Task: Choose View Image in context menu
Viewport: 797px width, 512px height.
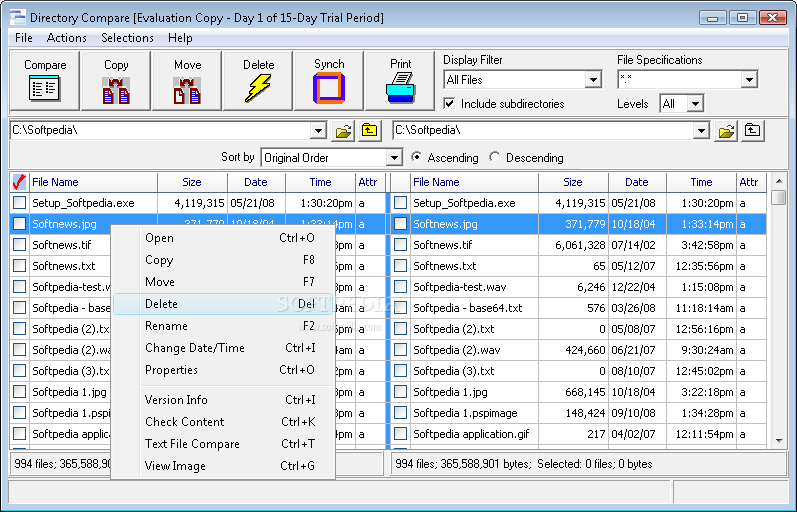Action: tap(223, 466)
